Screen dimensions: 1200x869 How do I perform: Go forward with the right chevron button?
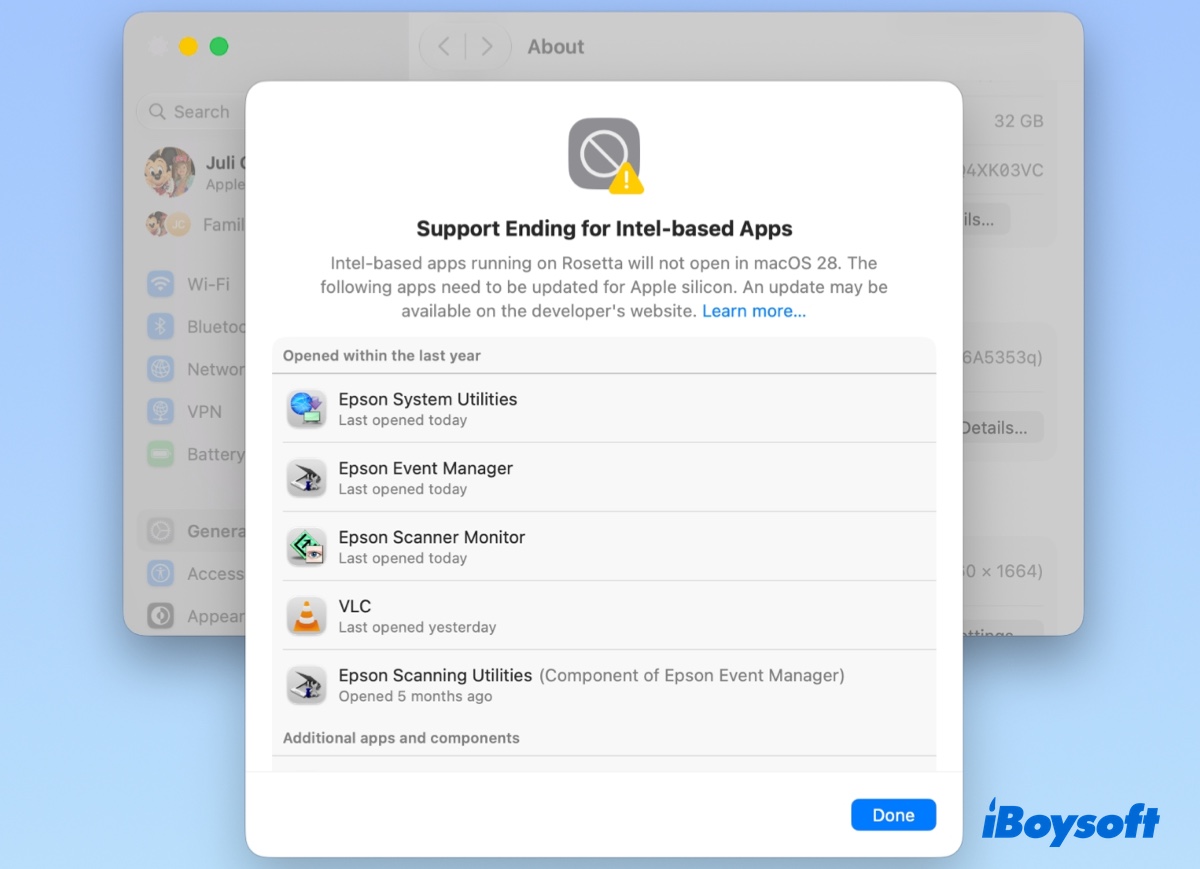[486, 46]
